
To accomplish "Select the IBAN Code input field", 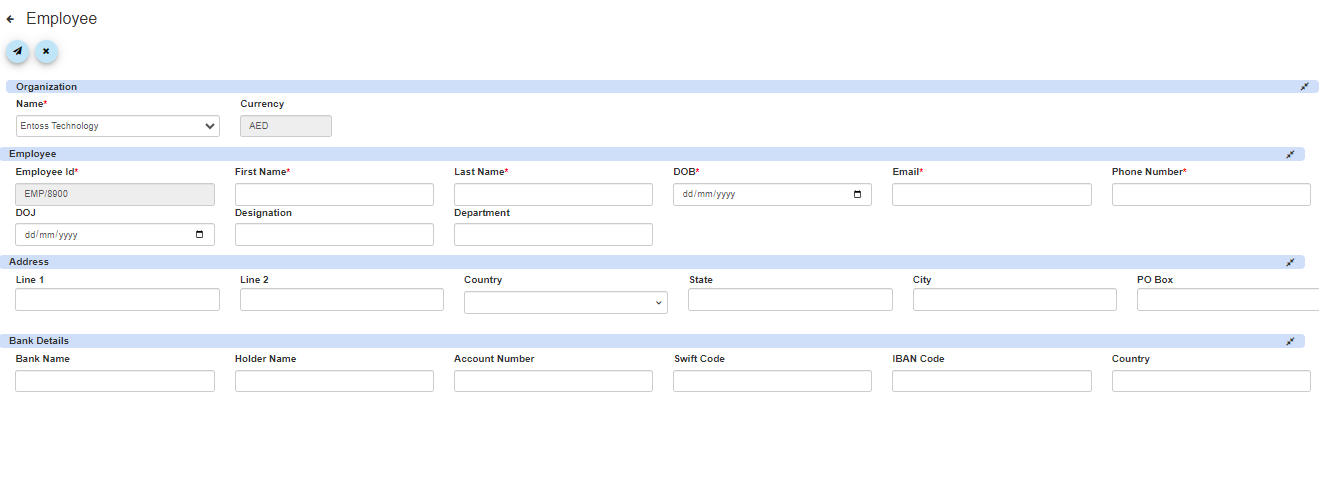I will (x=991, y=381).
